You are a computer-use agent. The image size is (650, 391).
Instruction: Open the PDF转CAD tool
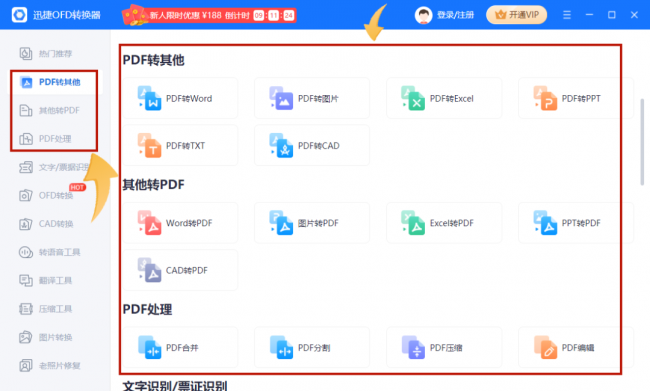tap(312, 146)
